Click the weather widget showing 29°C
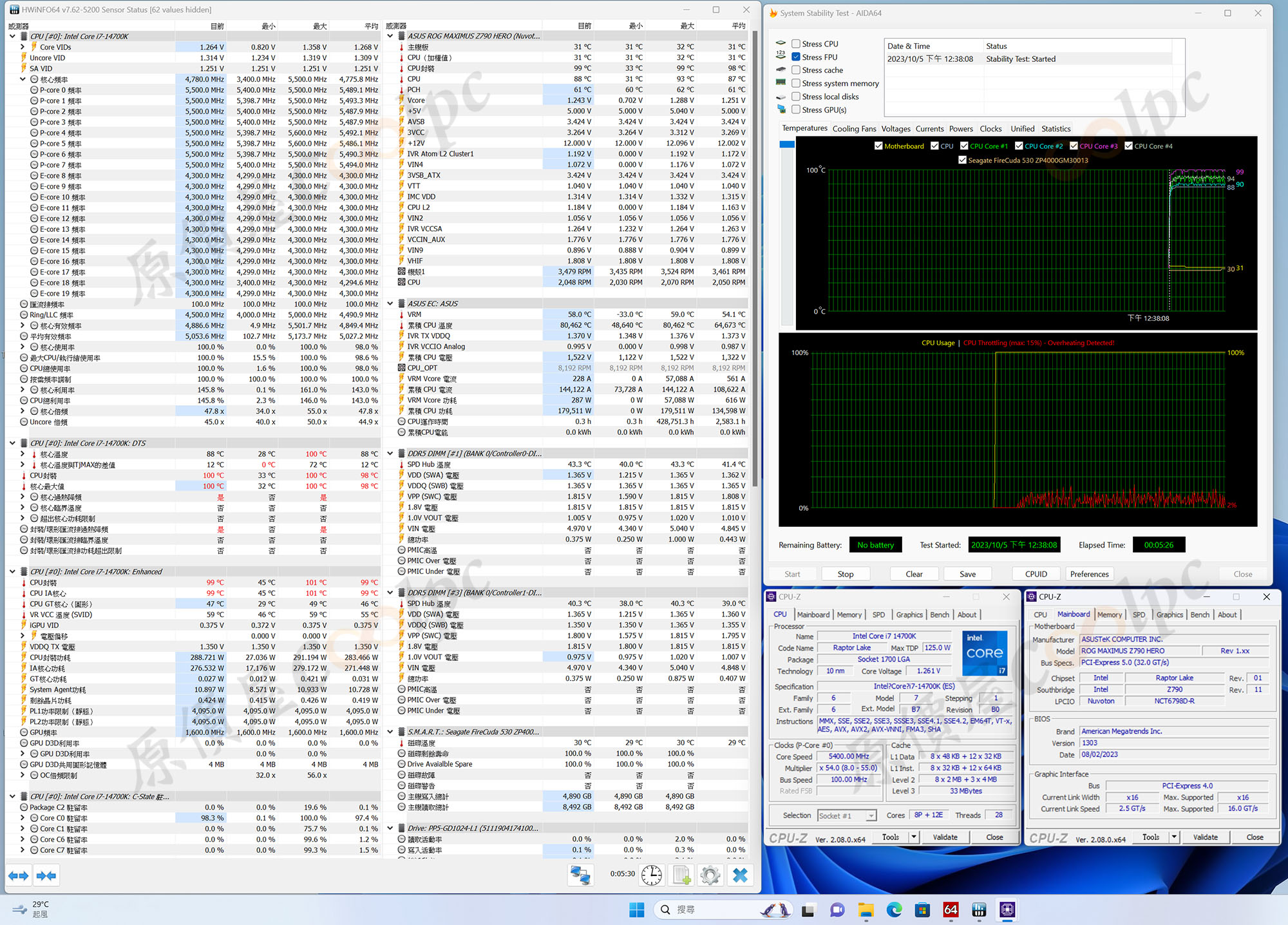The image size is (1288, 925). tap(31, 909)
